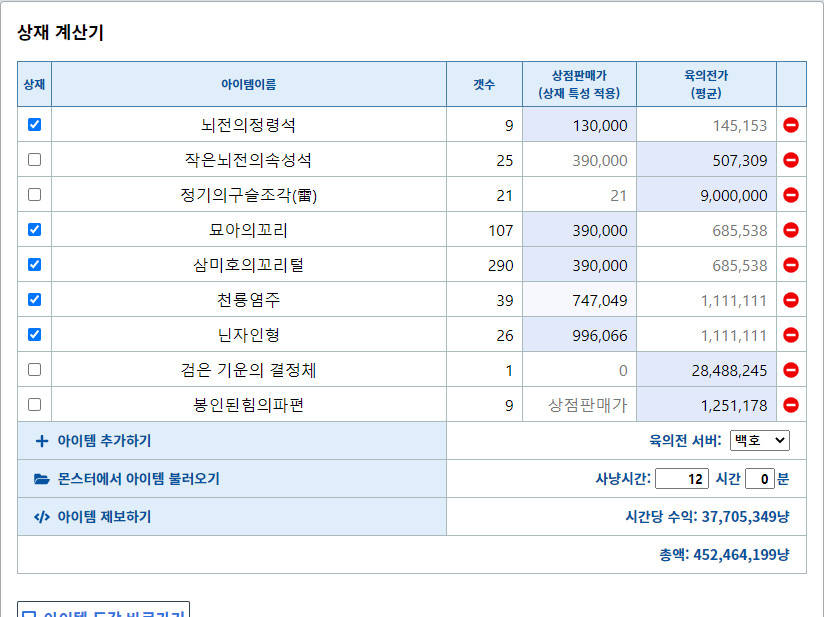Delete 봉인된힘의파편 with the red minus icon
Image resolution: width=824 pixels, height=617 pixels.
pyautogui.click(x=791, y=404)
